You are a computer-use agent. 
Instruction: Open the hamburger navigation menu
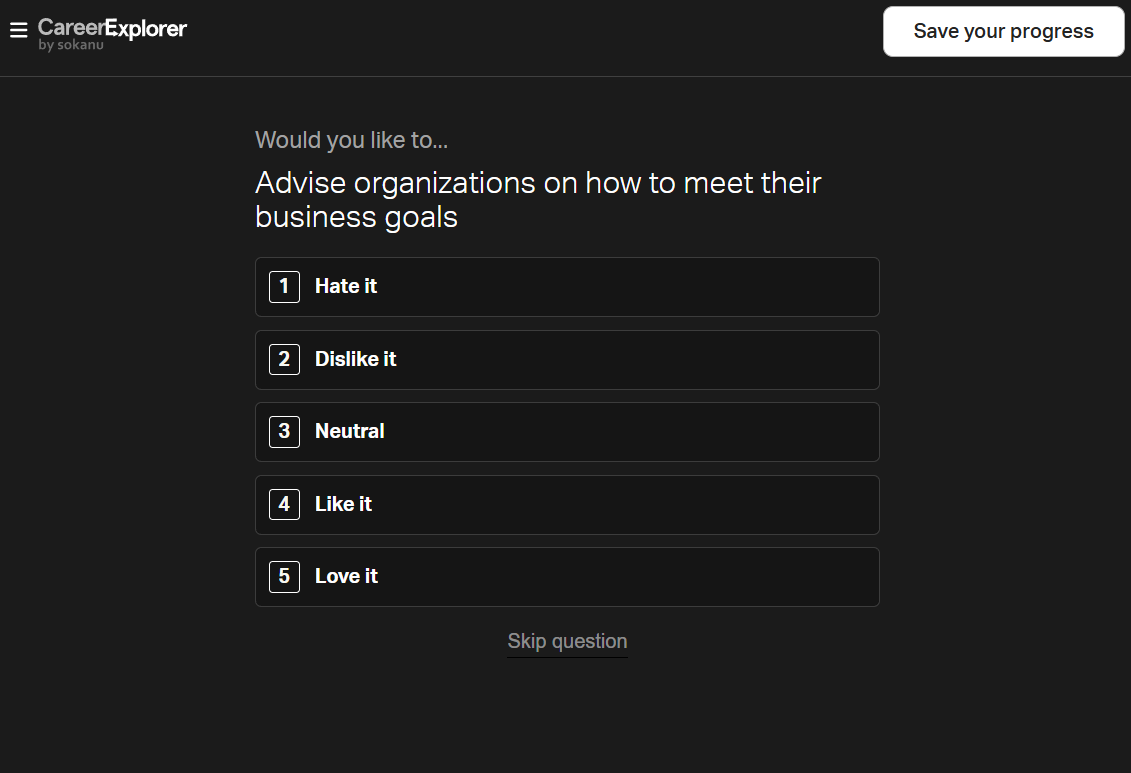click(18, 31)
